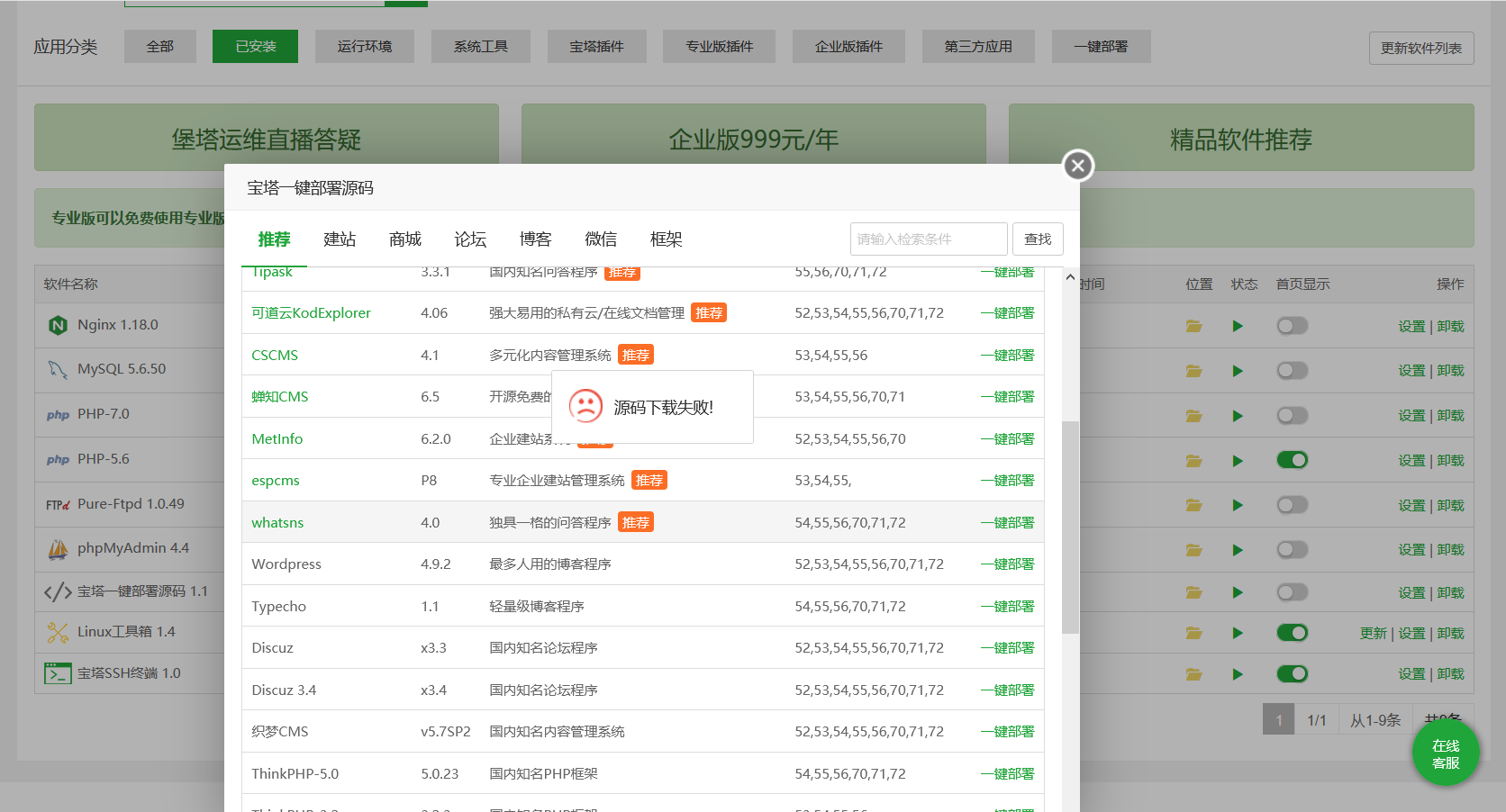Open the folder location for the PHP-7.0 row
This screenshot has width=1506, height=812.
pos(1194,416)
